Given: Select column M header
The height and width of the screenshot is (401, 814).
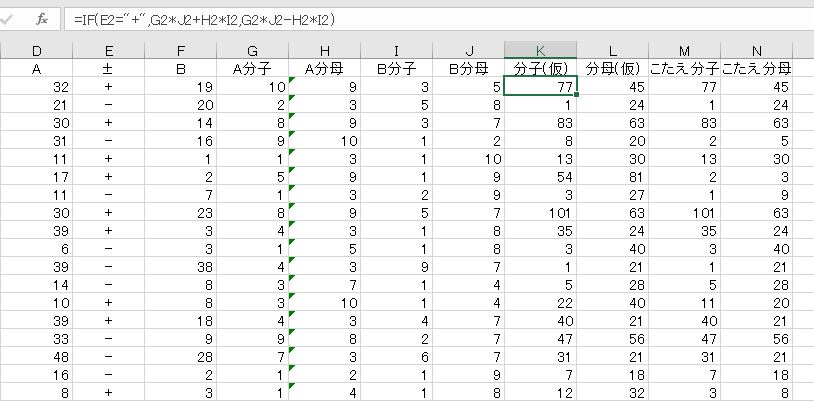Looking at the screenshot, I should pyautogui.click(x=684, y=50).
